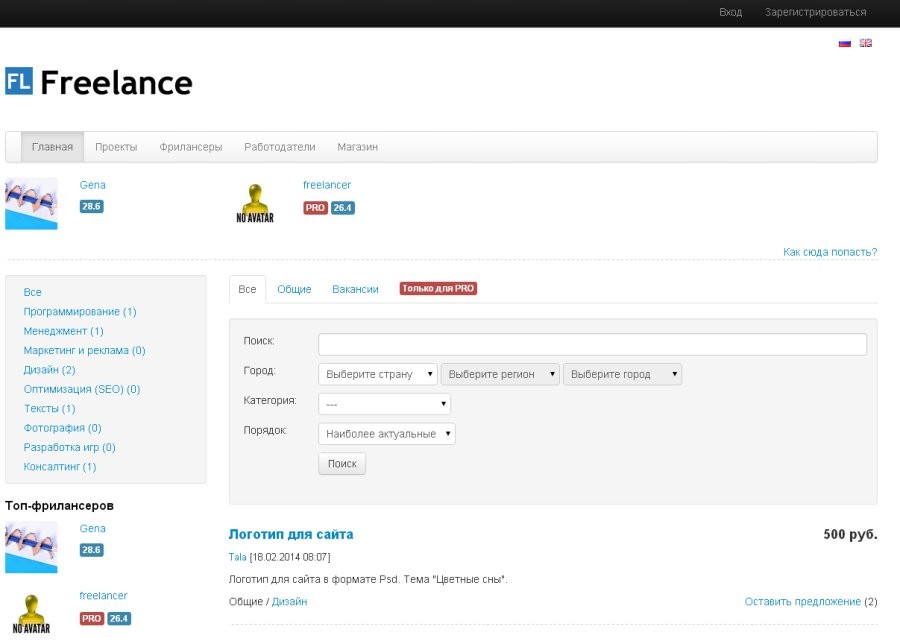Select the Только для PRO tab
The image size is (900, 644).
coord(438,289)
